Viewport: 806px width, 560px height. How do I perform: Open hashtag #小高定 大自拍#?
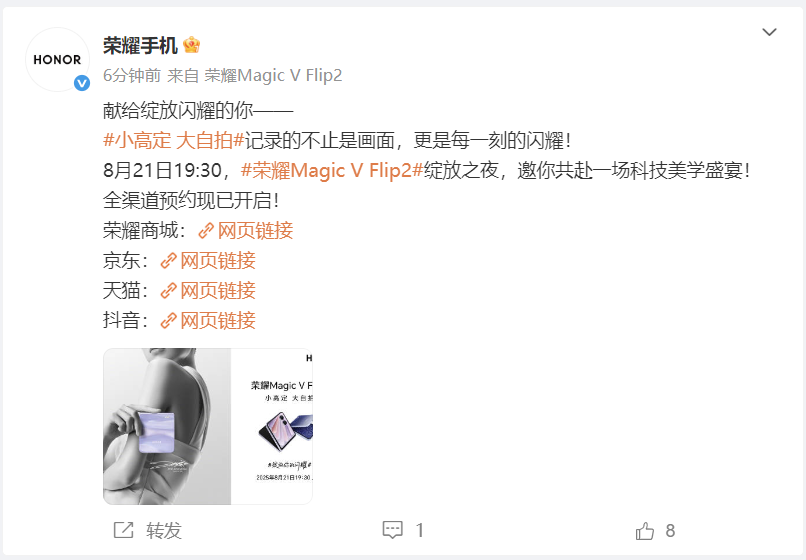pyautogui.click(x=174, y=140)
